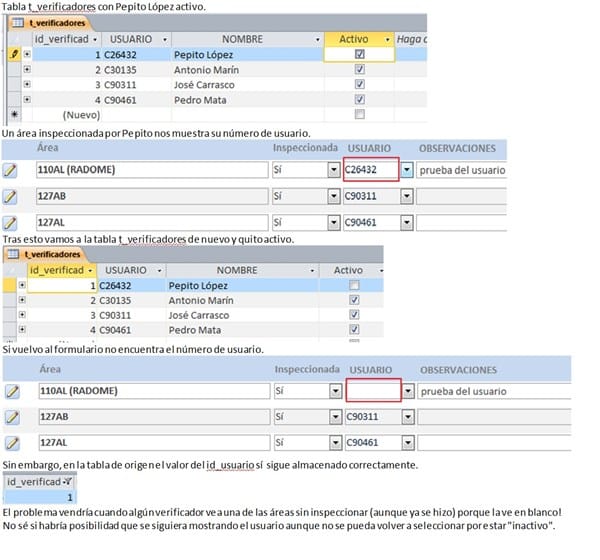Expand the plus sign of Pepito López's row in the lower table

(x=22, y=285)
